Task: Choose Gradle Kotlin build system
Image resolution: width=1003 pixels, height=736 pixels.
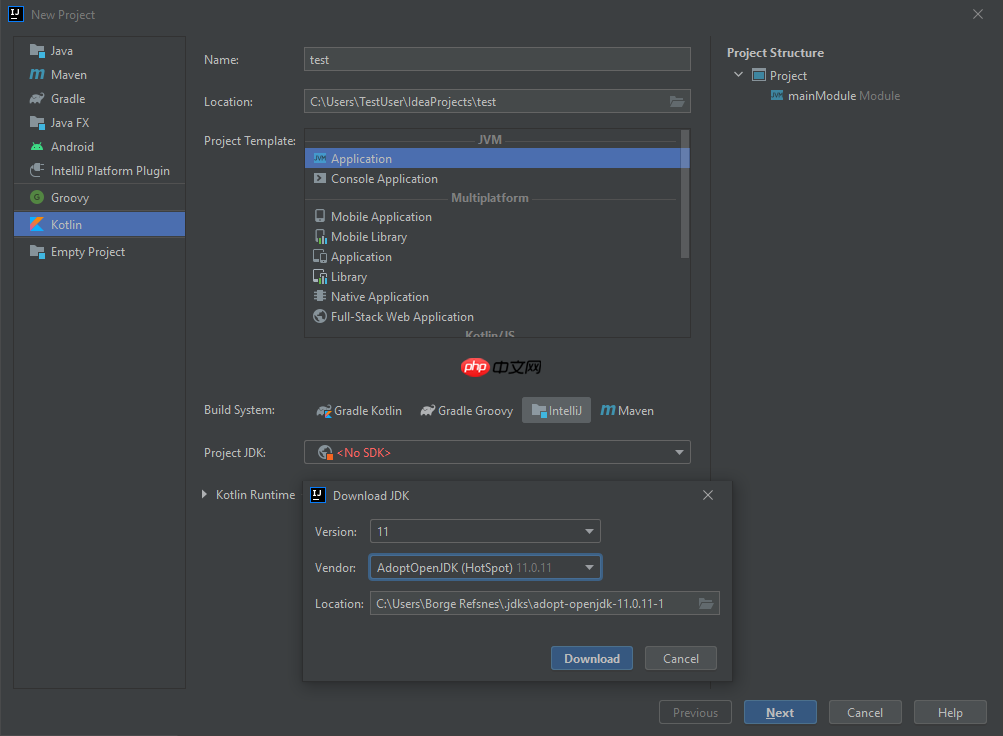Action: point(359,411)
